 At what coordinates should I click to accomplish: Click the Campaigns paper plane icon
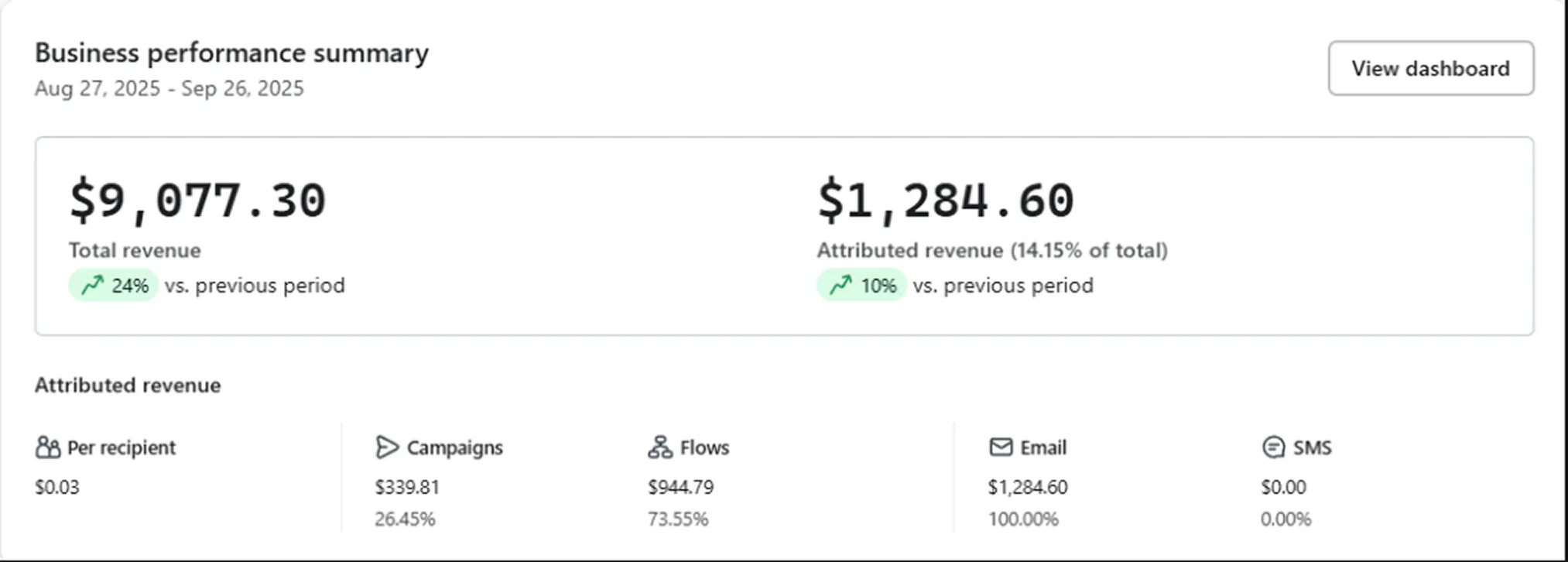(x=387, y=447)
